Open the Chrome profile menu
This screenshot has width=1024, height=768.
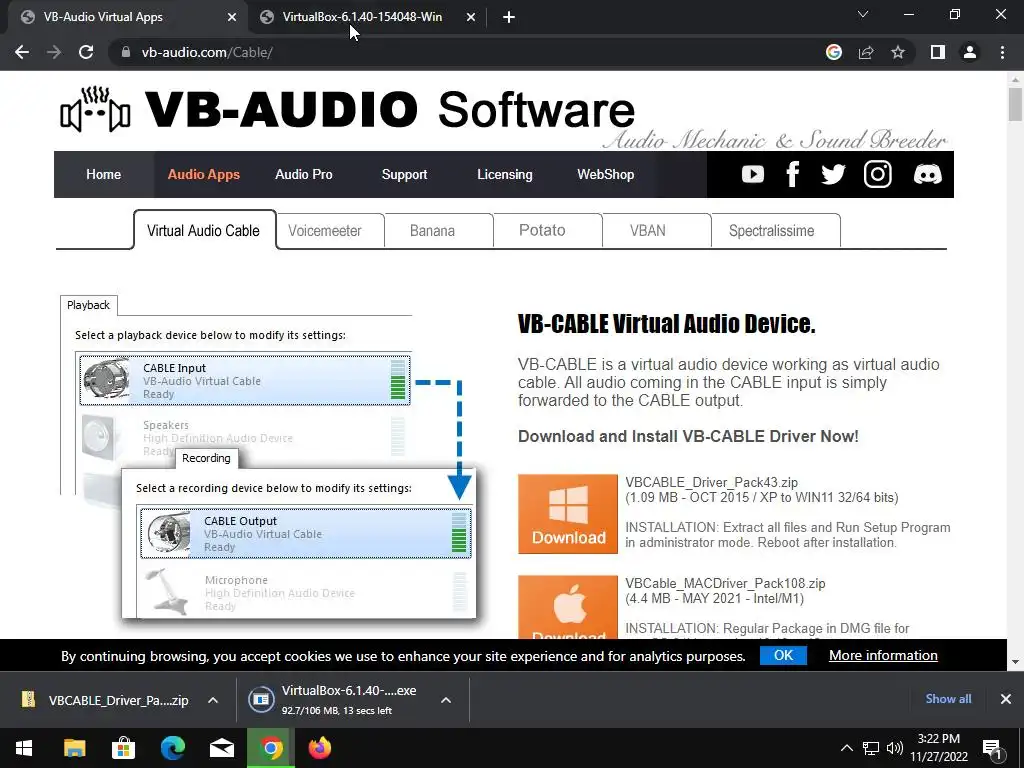click(x=970, y=52)
